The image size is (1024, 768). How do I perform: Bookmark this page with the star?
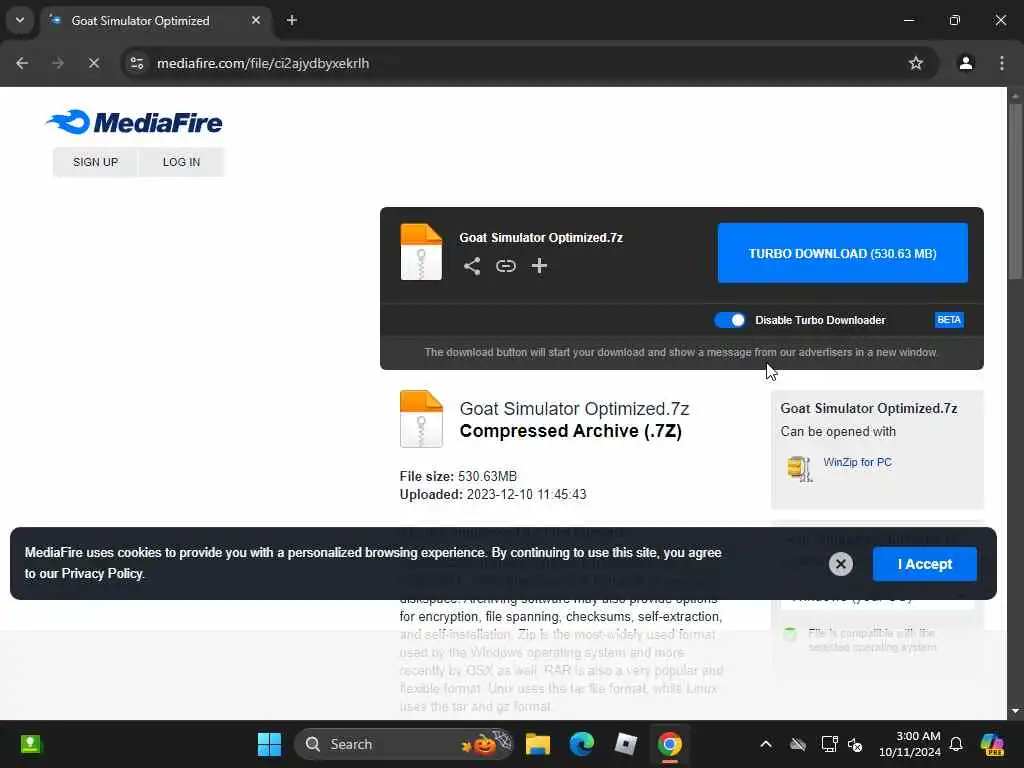pos(916,63)
